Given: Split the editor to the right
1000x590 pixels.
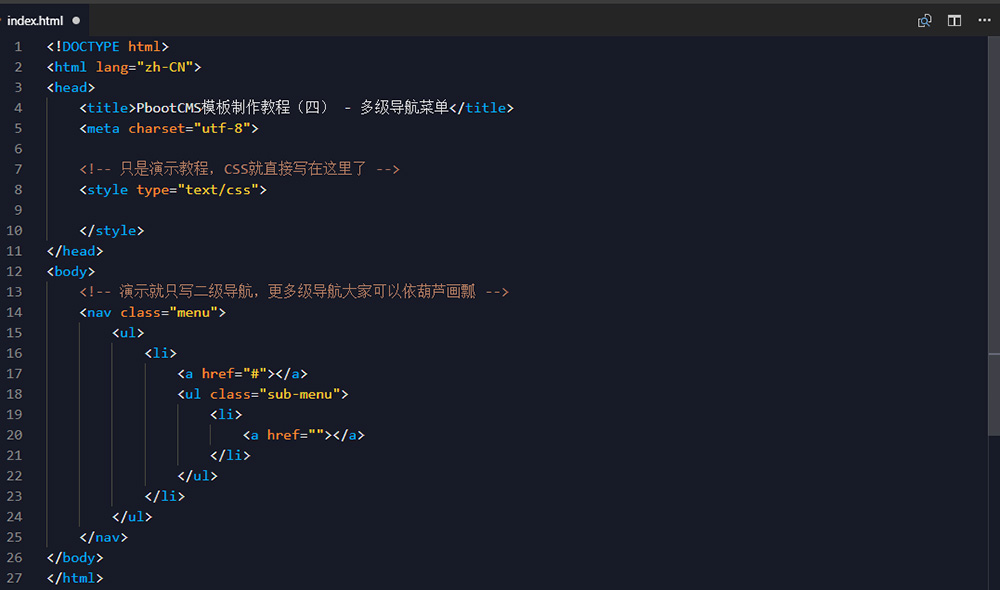Looking at the screenshot, I should tap(954, 20).
